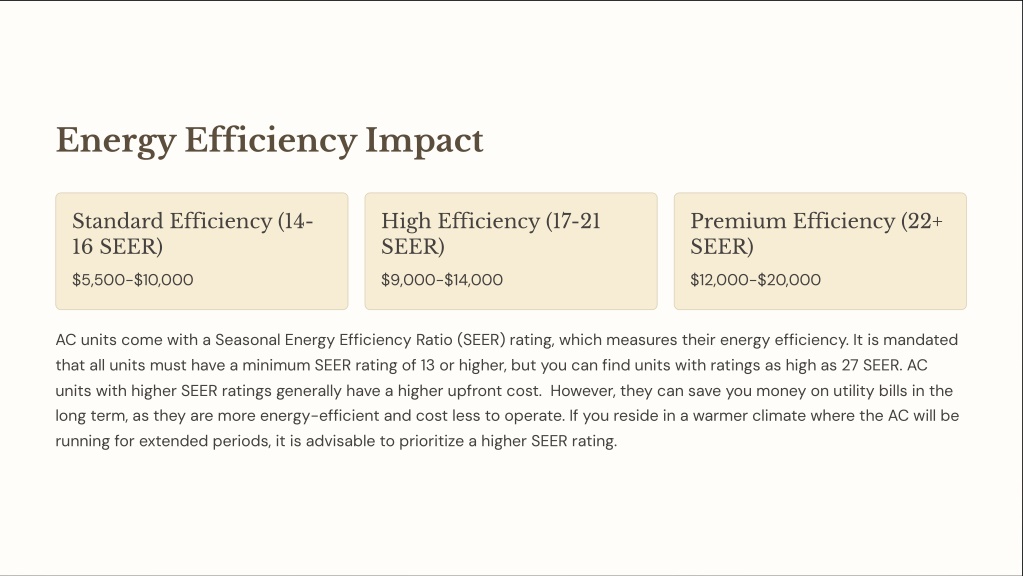Click the "Energy Efficiency Impact" slide title
Image resolution: width=1023 pixels, height=576 pixels.
[269, 140]
